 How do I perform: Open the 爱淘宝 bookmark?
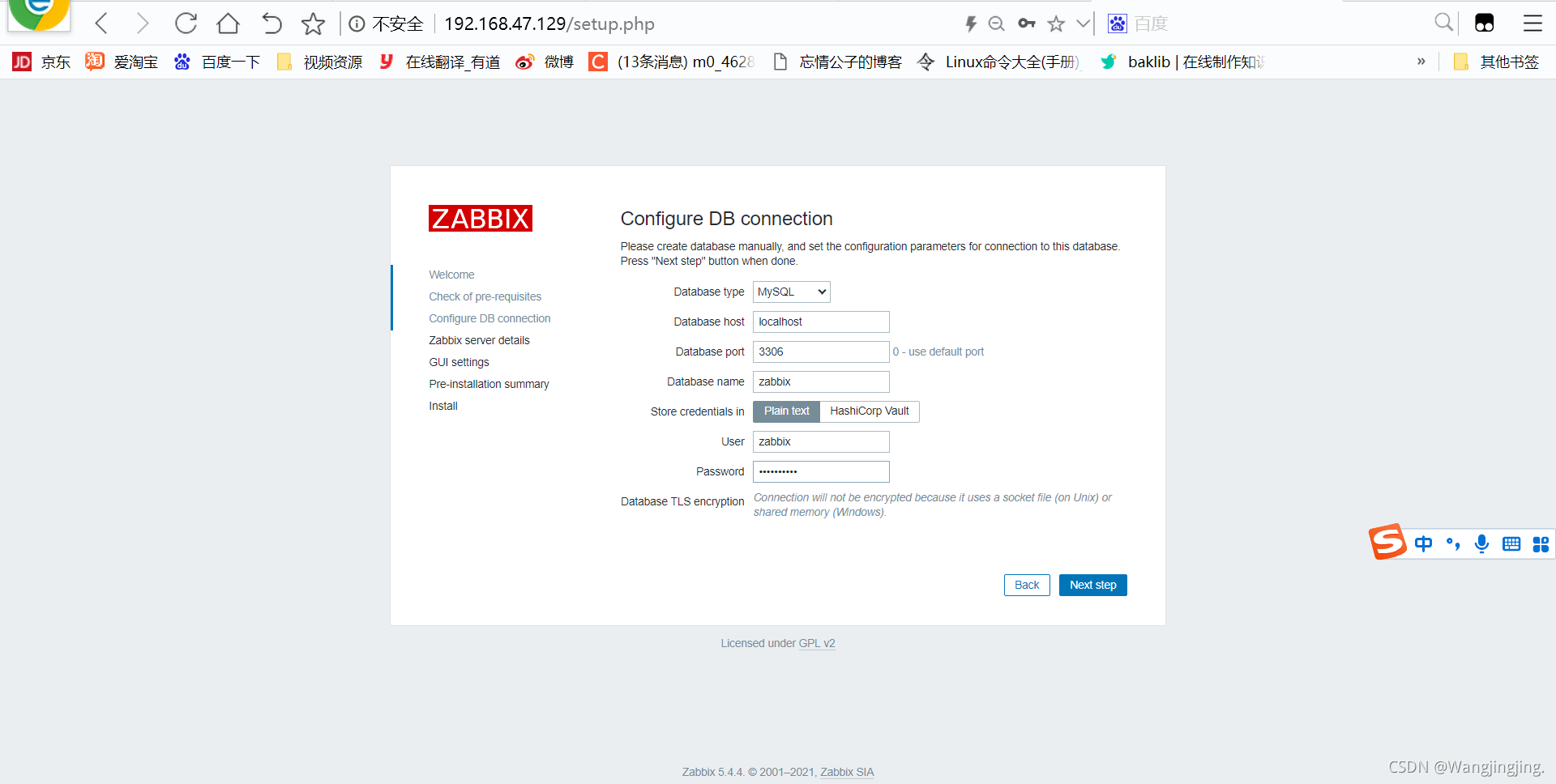(x=122, y=62)
